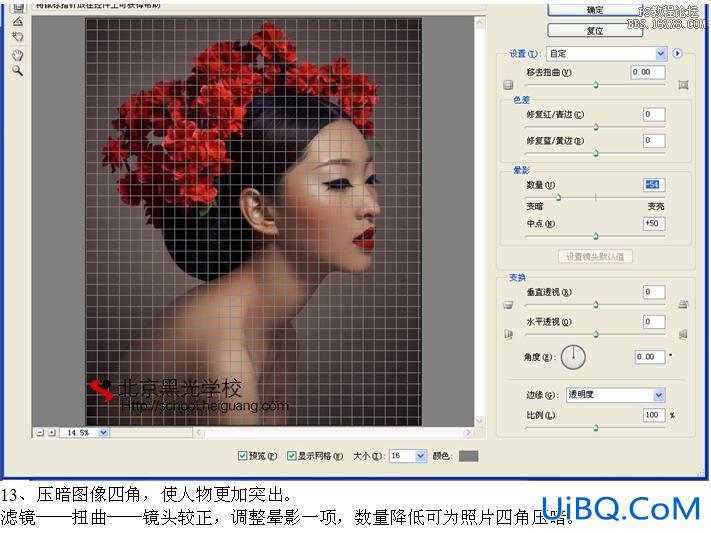
Task: Click the portrait preview image
Action: coord(254,222)
